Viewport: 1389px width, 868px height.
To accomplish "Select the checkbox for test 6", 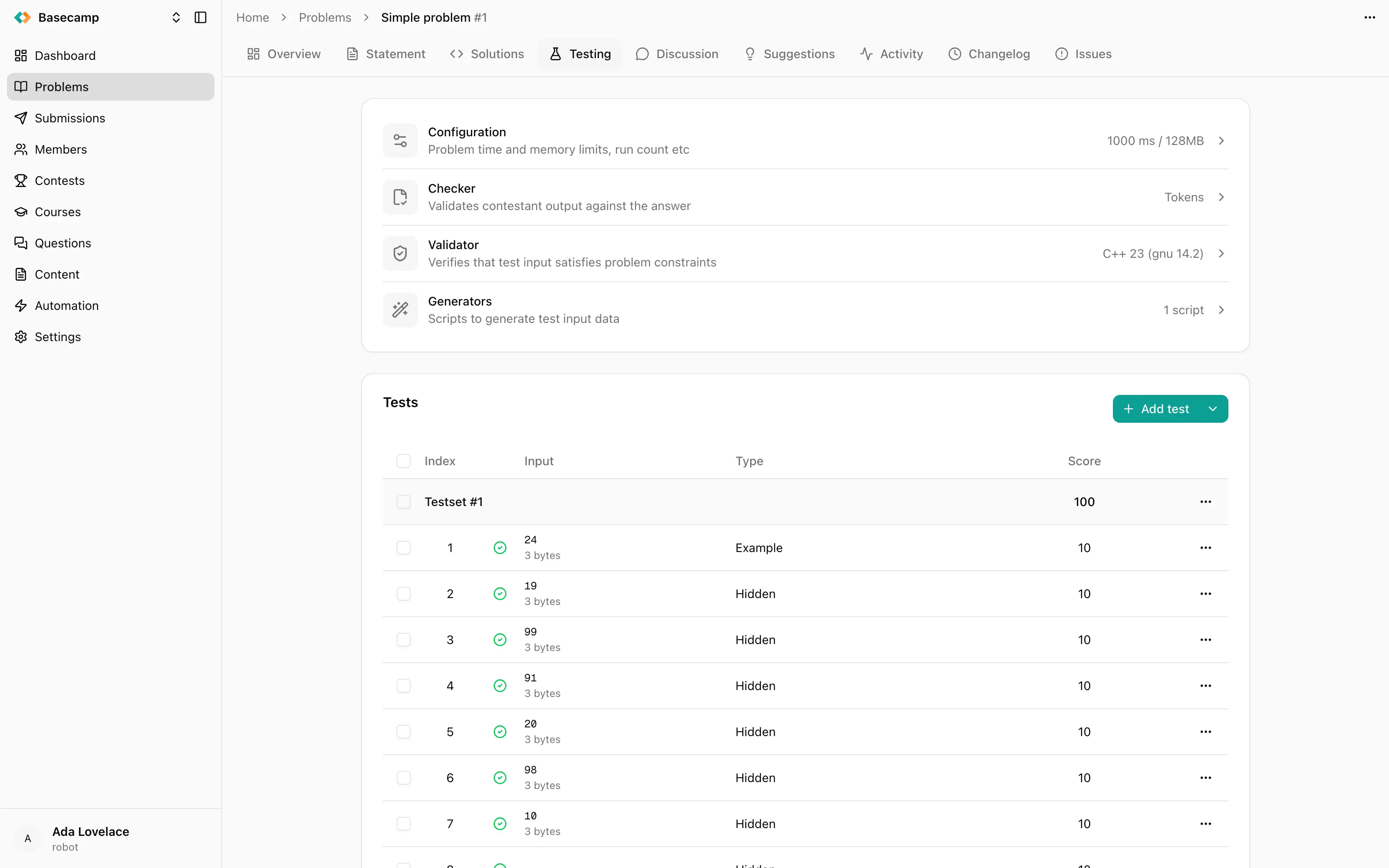I will pos(404,777).
